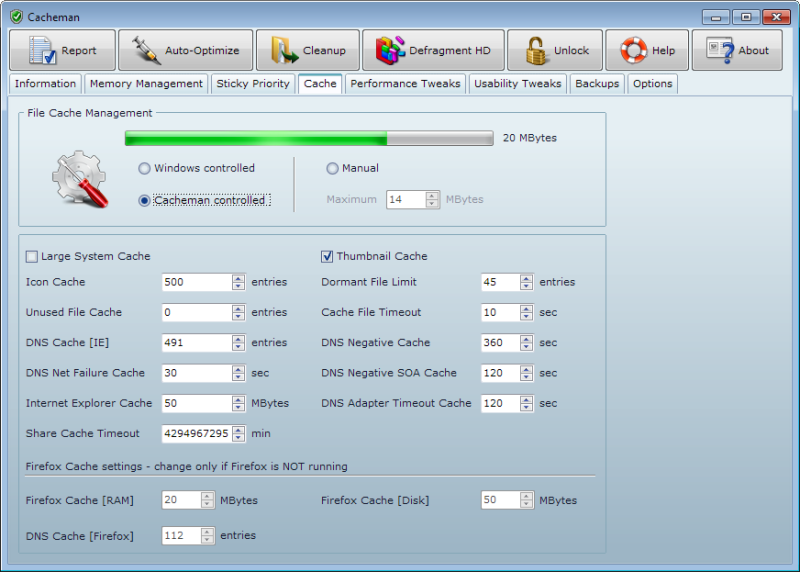Switch to Performance Tweaks tab
This screenshot has width=800, height=572.
(405, 84)
